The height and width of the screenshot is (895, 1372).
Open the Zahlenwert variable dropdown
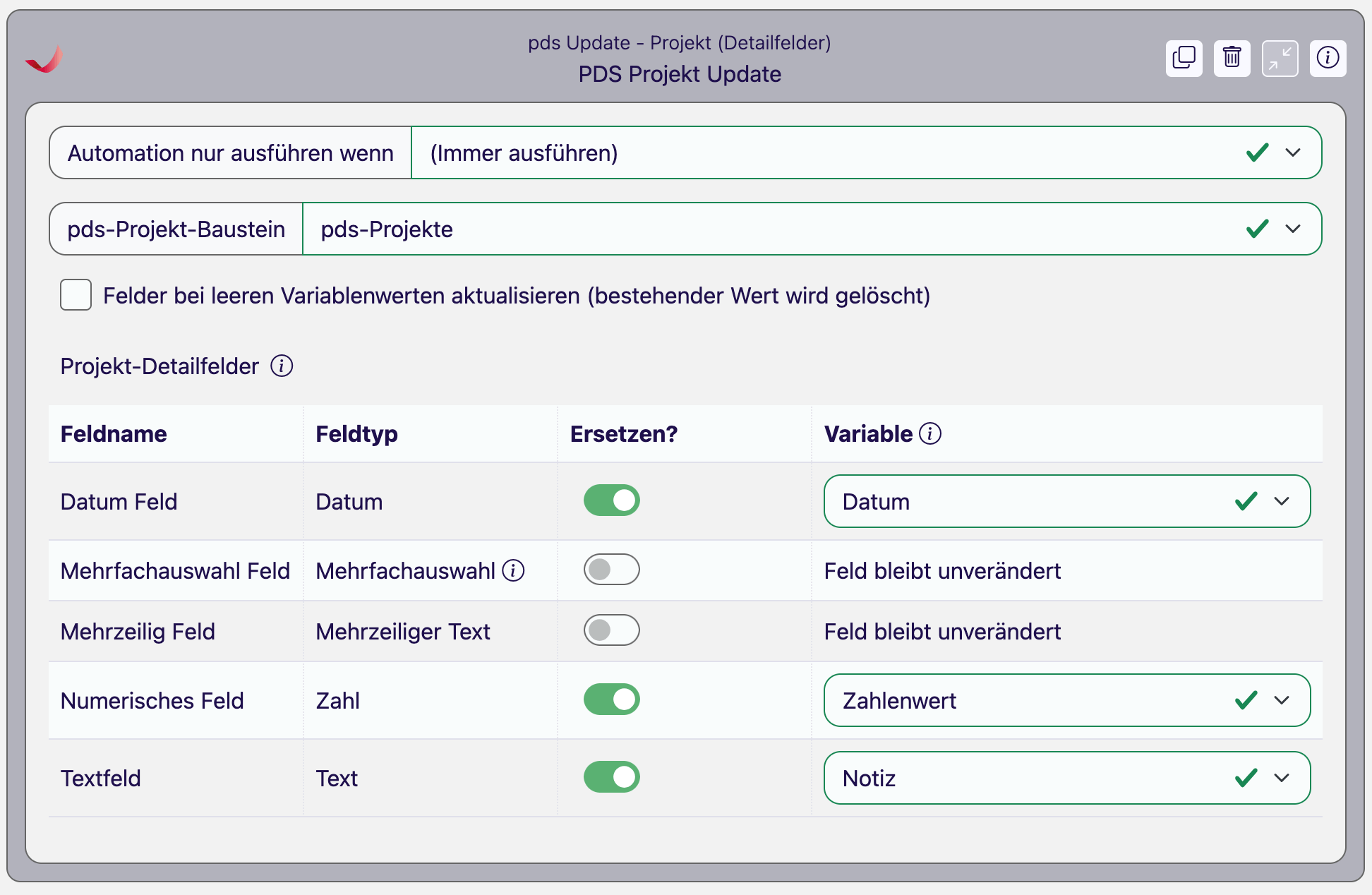tap(1281, 700)
